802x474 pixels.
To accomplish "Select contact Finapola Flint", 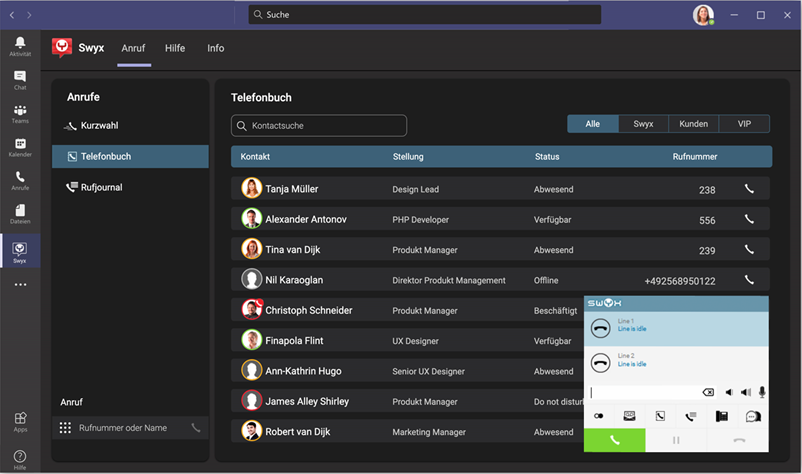I will (294, 341).
